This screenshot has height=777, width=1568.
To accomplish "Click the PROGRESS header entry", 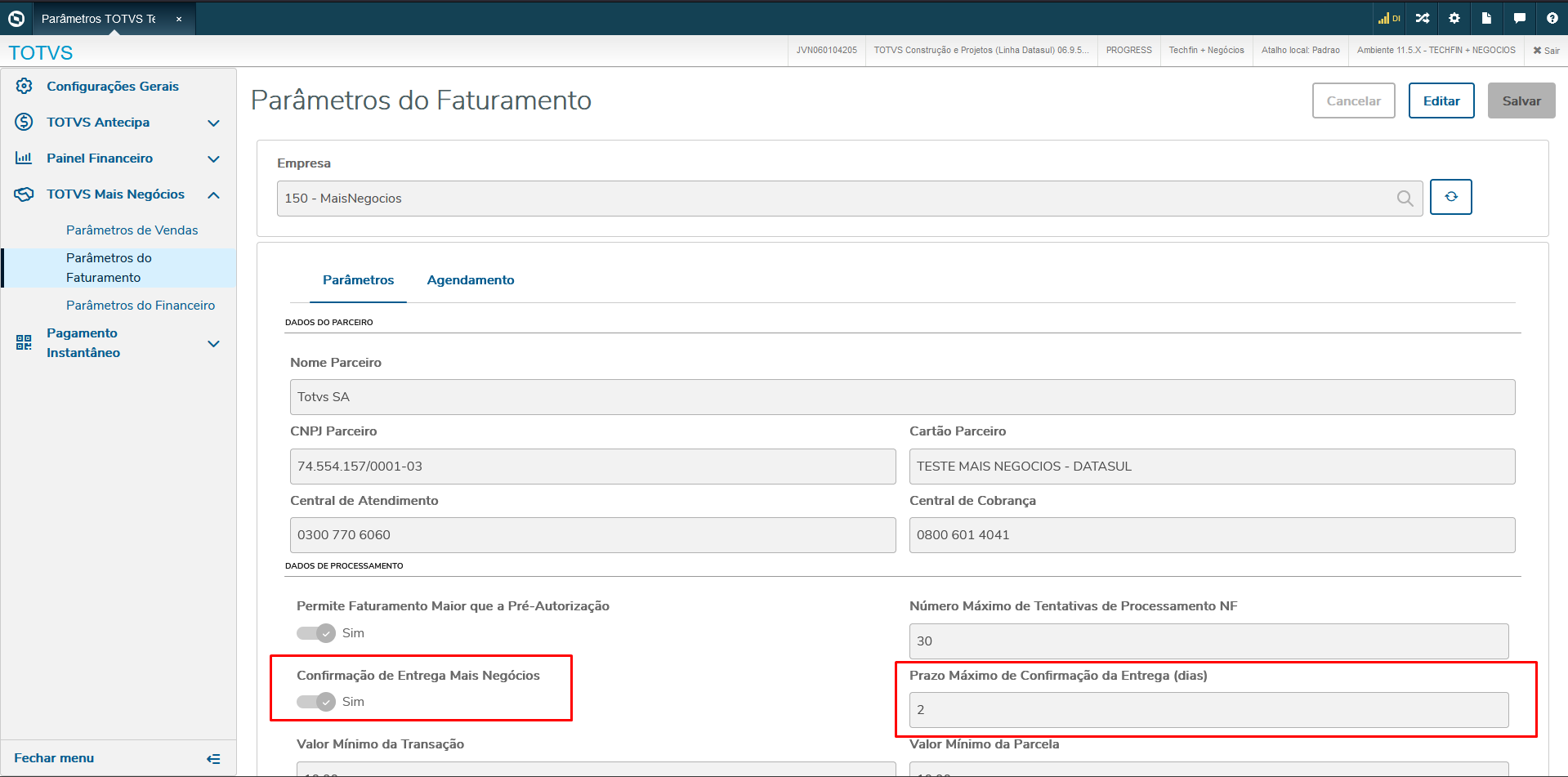I will pyautogui.click(x=1129, y=51).
